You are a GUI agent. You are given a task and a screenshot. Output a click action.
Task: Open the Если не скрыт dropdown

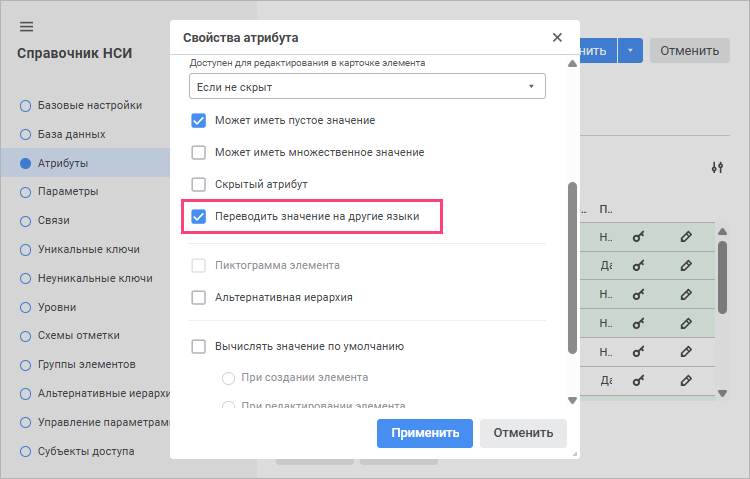click(x=367, y=87)
